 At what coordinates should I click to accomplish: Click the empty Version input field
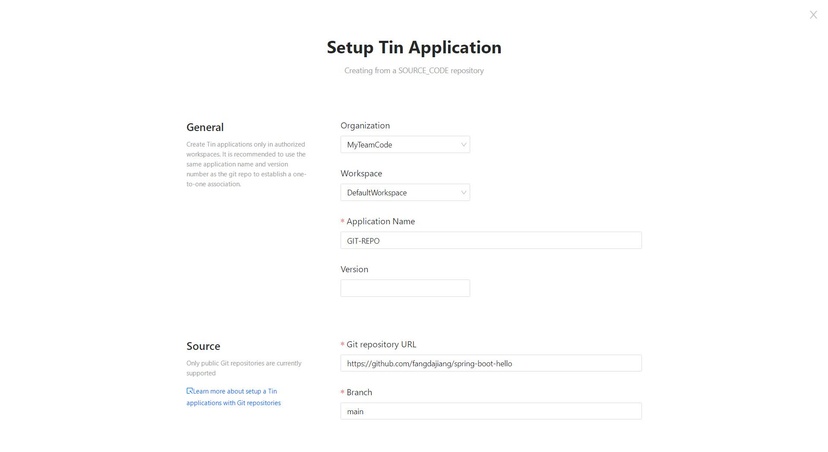pos(405,288)
